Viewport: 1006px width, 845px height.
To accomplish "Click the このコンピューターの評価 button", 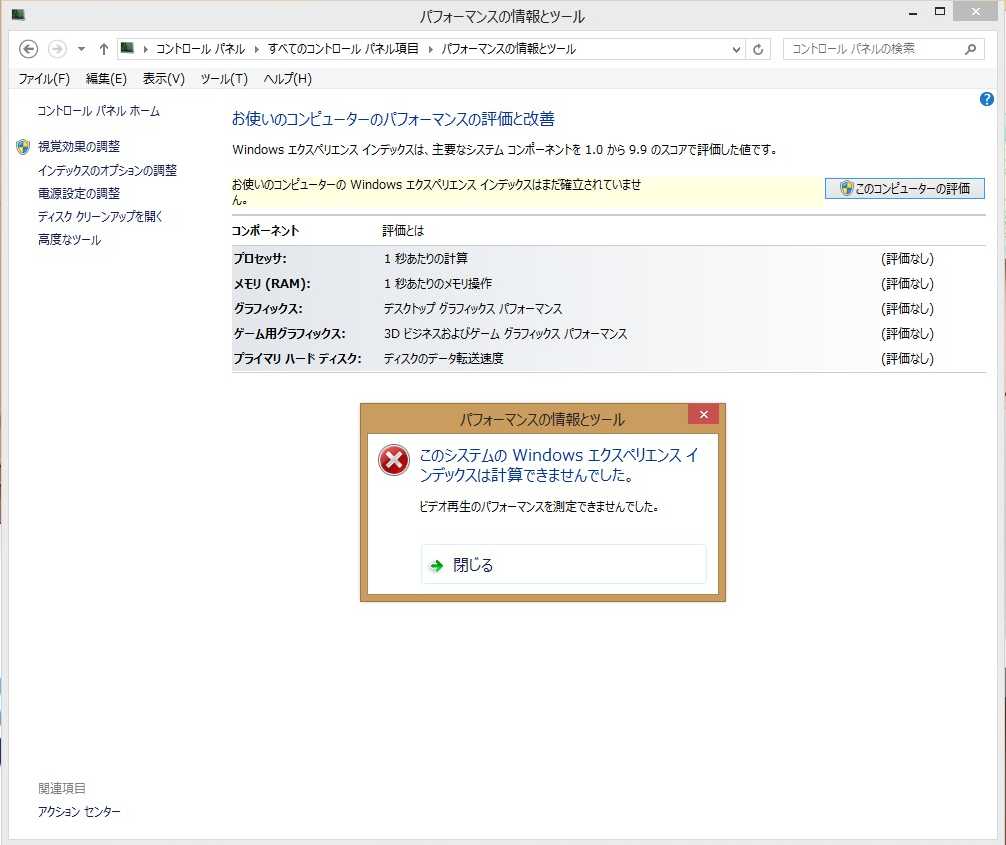I will tap(904, 189).
